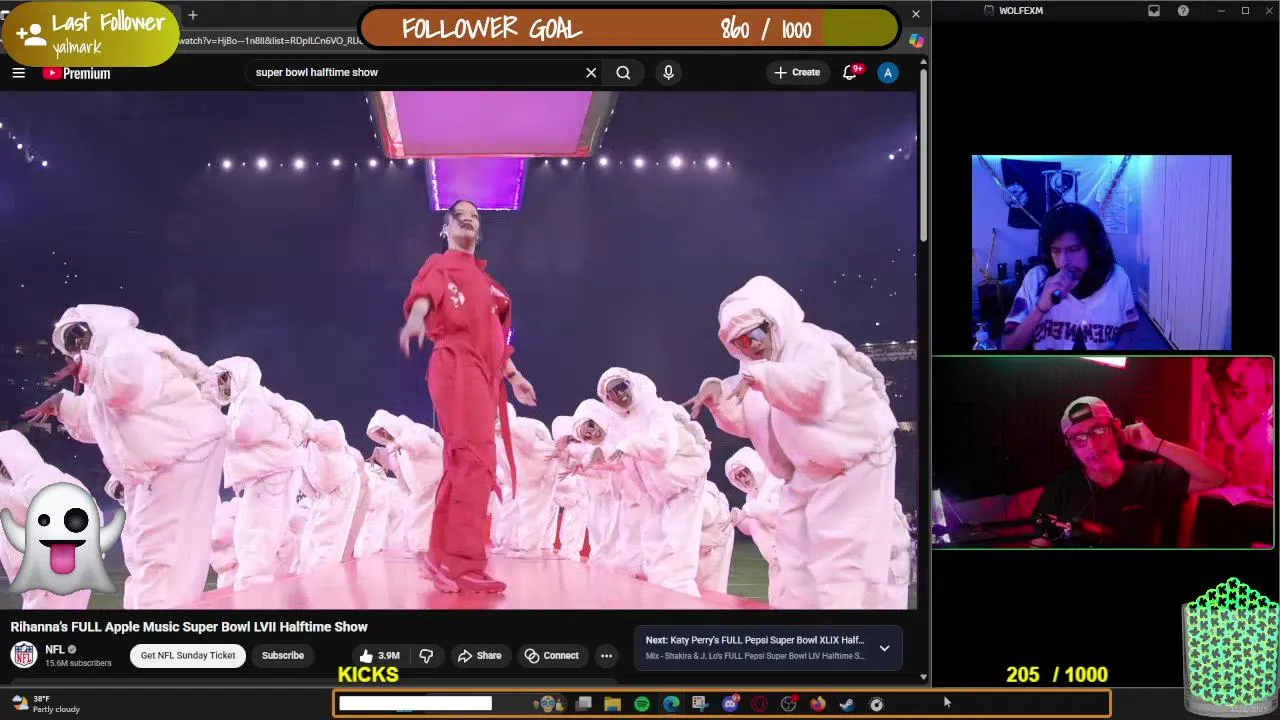Click the Rihanna halftime video player

click(x=458, y=350)
